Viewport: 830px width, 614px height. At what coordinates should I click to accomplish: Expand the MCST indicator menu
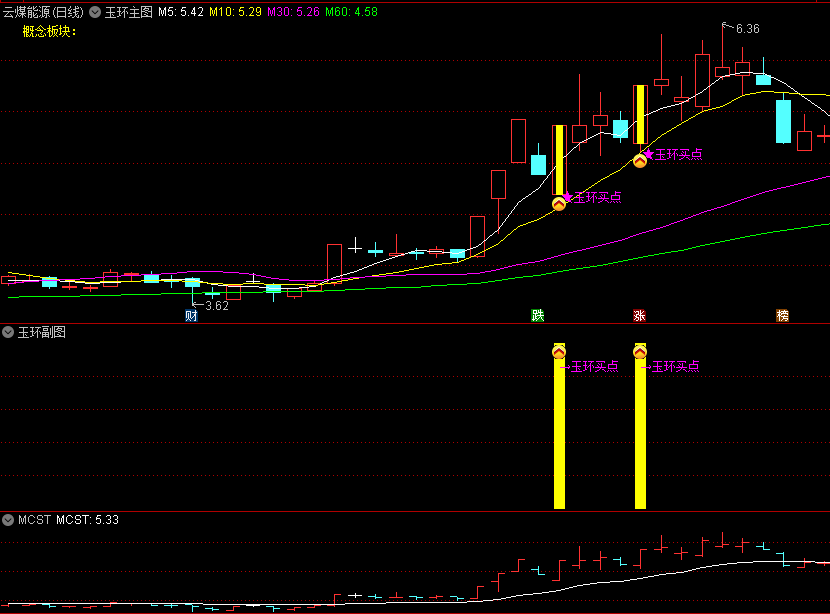[x=8, y=520]
